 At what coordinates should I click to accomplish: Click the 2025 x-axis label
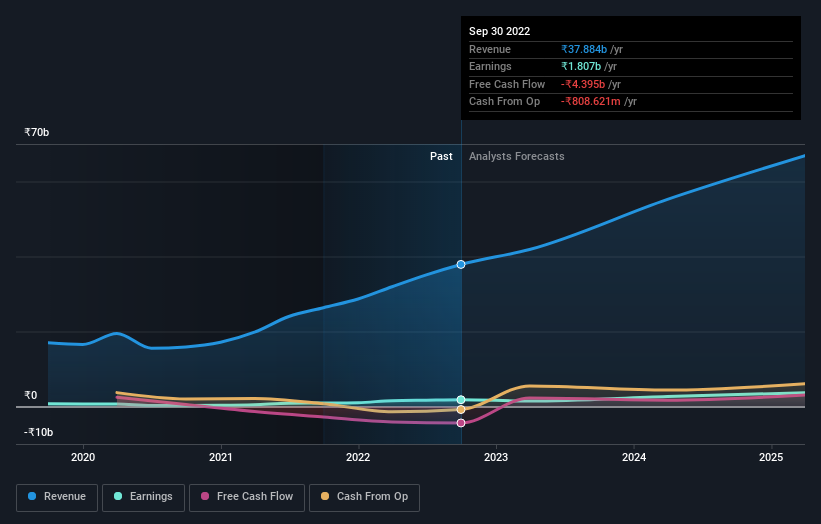(x=771, y=457)
